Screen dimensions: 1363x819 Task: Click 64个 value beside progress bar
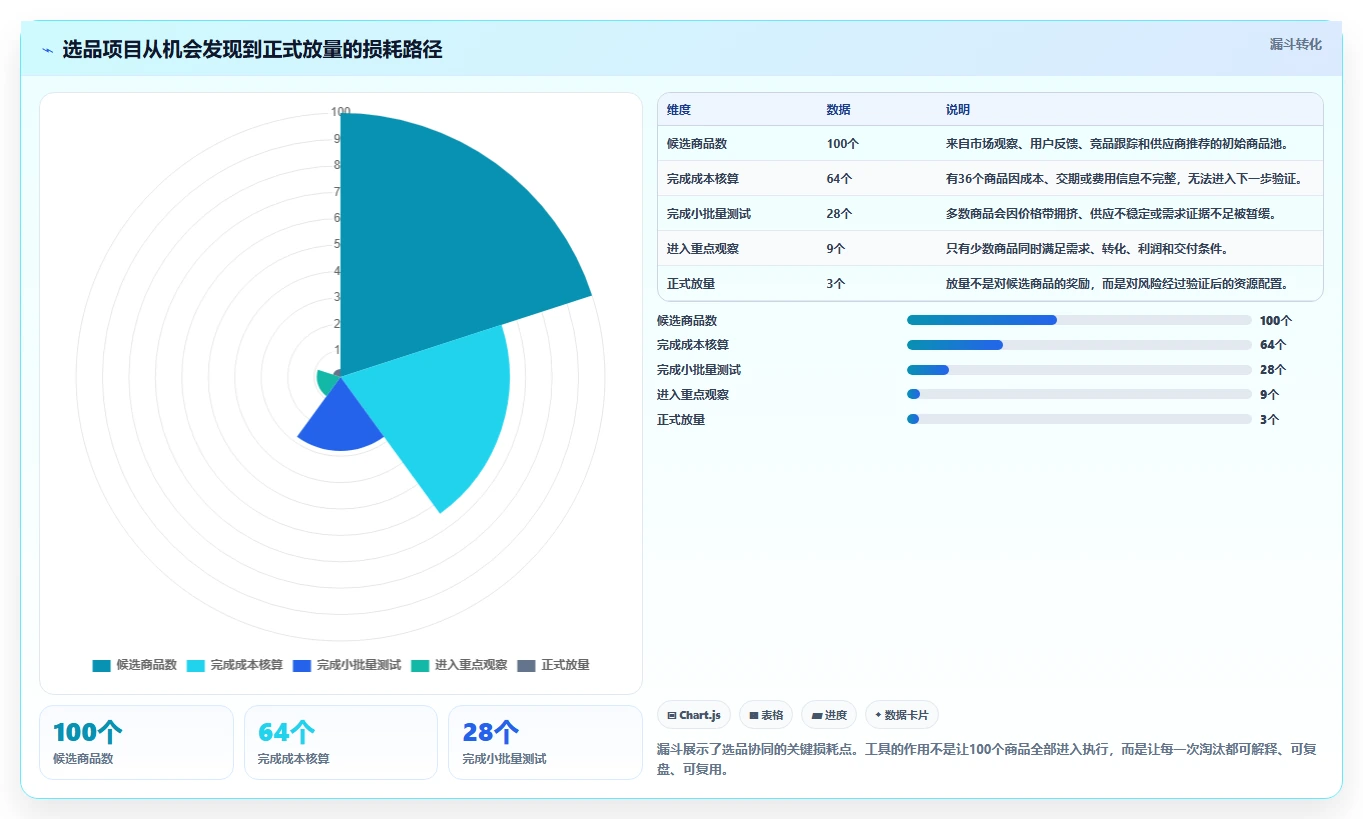[x=1273, y=345]
